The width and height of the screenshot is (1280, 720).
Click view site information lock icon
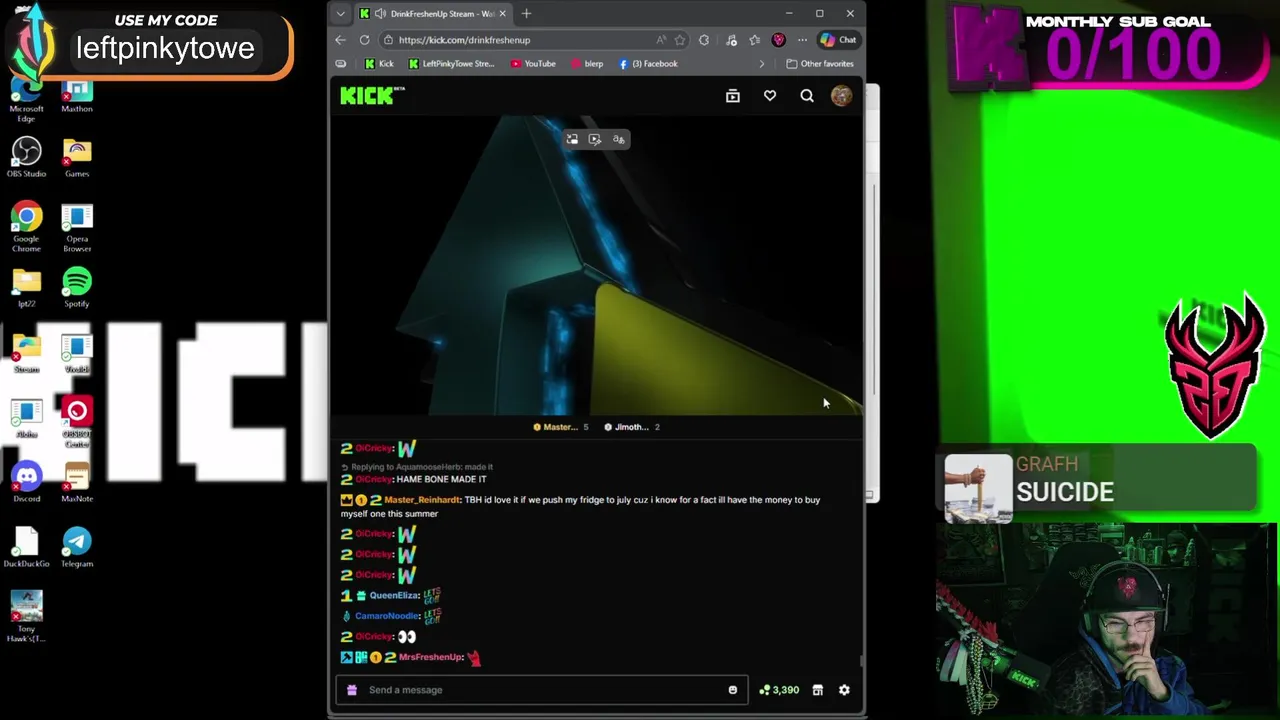tap(388, 40)
